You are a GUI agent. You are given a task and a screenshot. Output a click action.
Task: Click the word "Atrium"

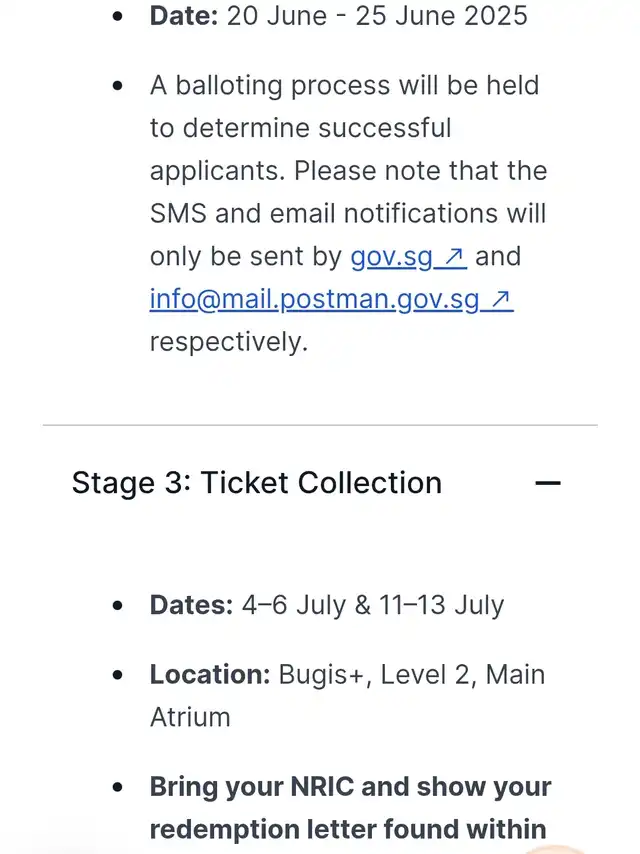point(190,717)
